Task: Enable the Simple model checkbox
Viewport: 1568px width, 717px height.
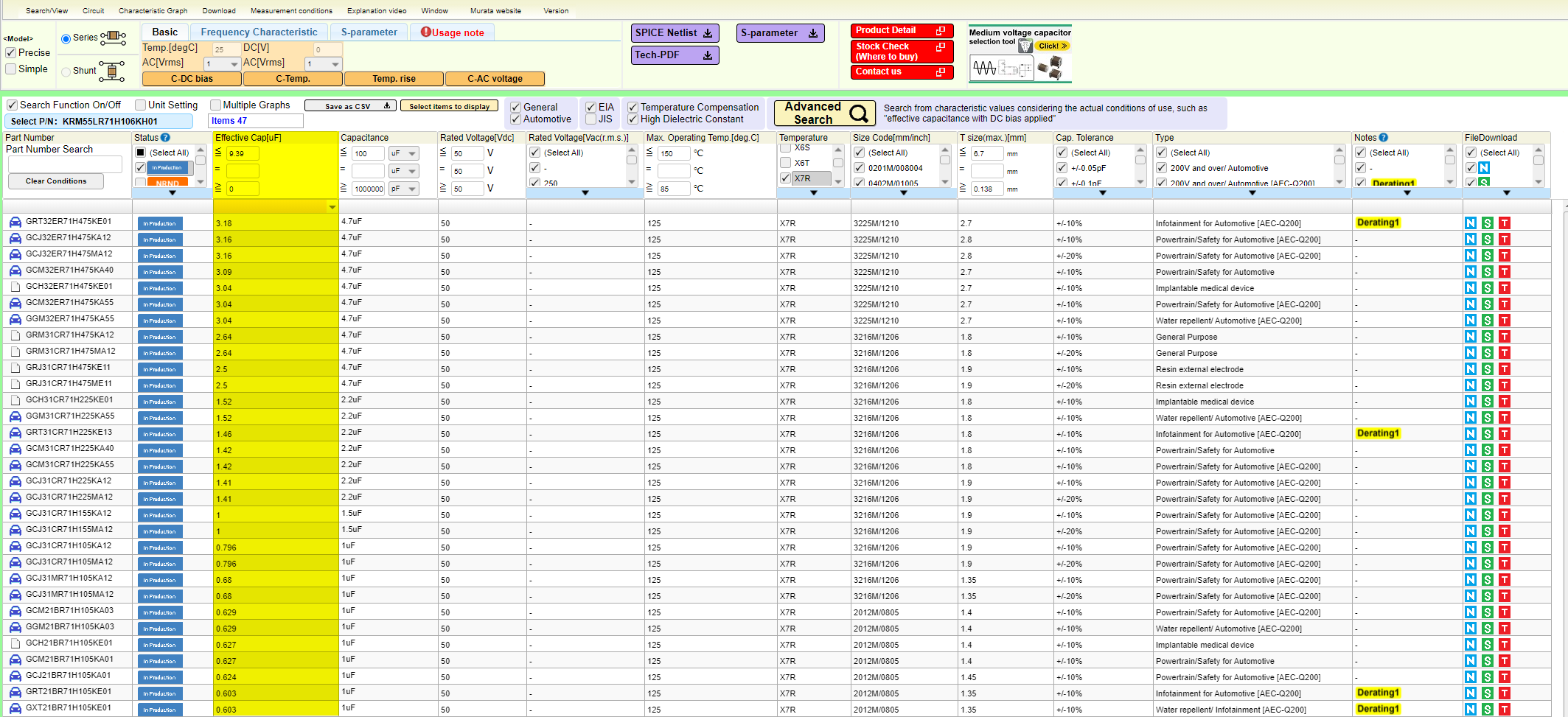Action: pyautogui.click(x=11, y=69)
